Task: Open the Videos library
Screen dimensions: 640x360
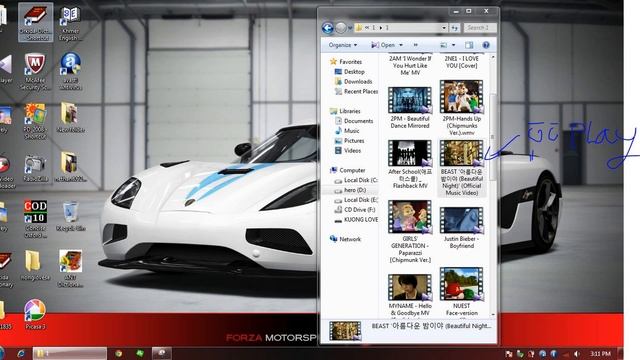Action: coord(348,151)
